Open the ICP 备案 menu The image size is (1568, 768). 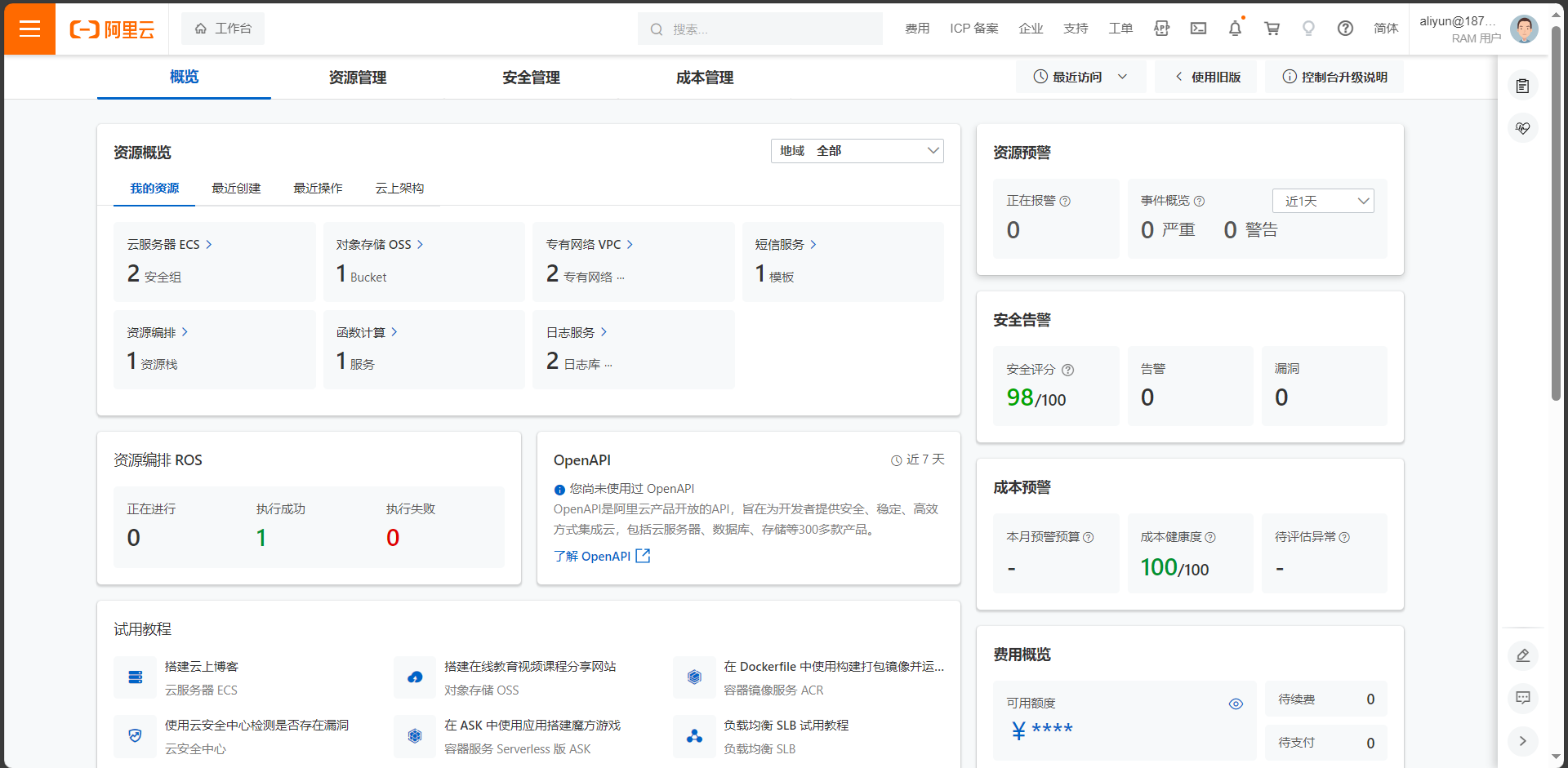point(973,29)
